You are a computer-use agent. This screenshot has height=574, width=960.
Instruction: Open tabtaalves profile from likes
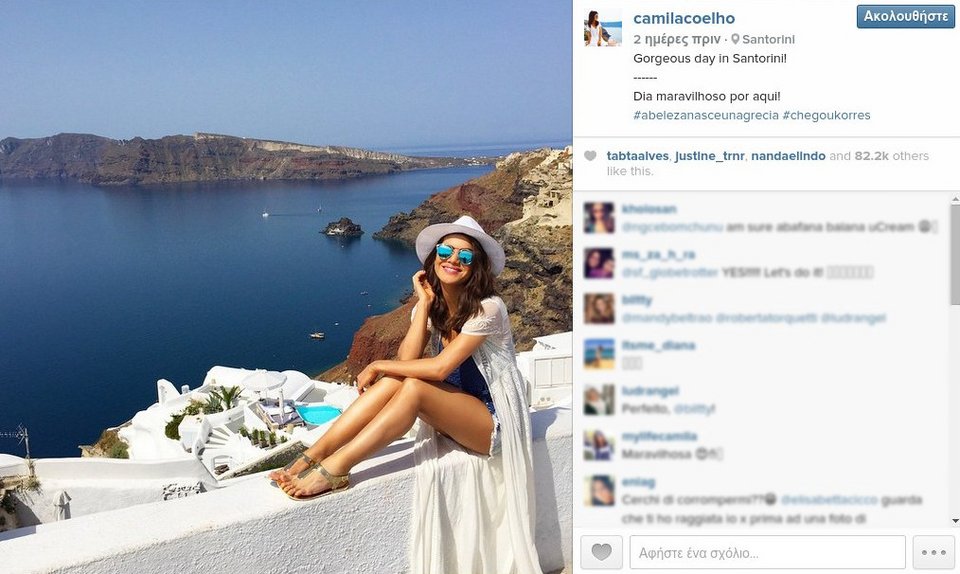click(x=637, y=156)
